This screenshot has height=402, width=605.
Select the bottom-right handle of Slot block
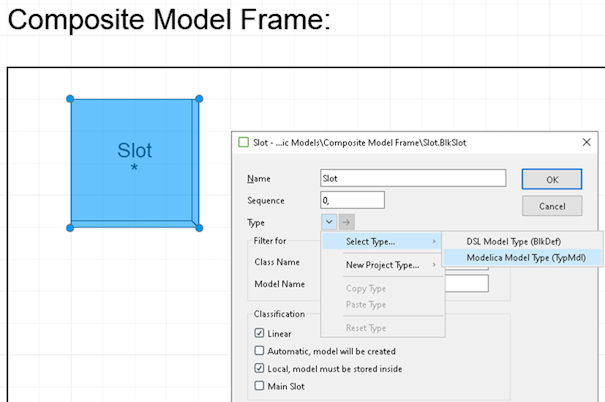(199, 228)
